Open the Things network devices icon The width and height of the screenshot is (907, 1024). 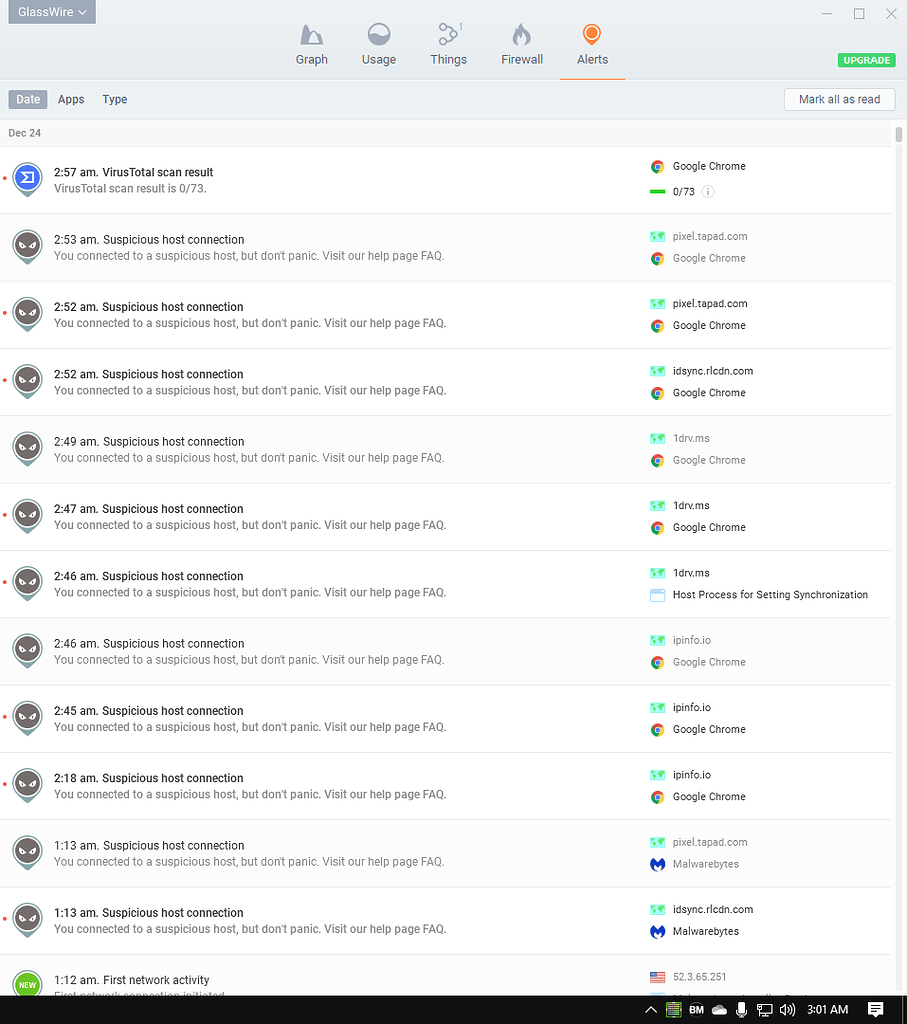(448, 36)
